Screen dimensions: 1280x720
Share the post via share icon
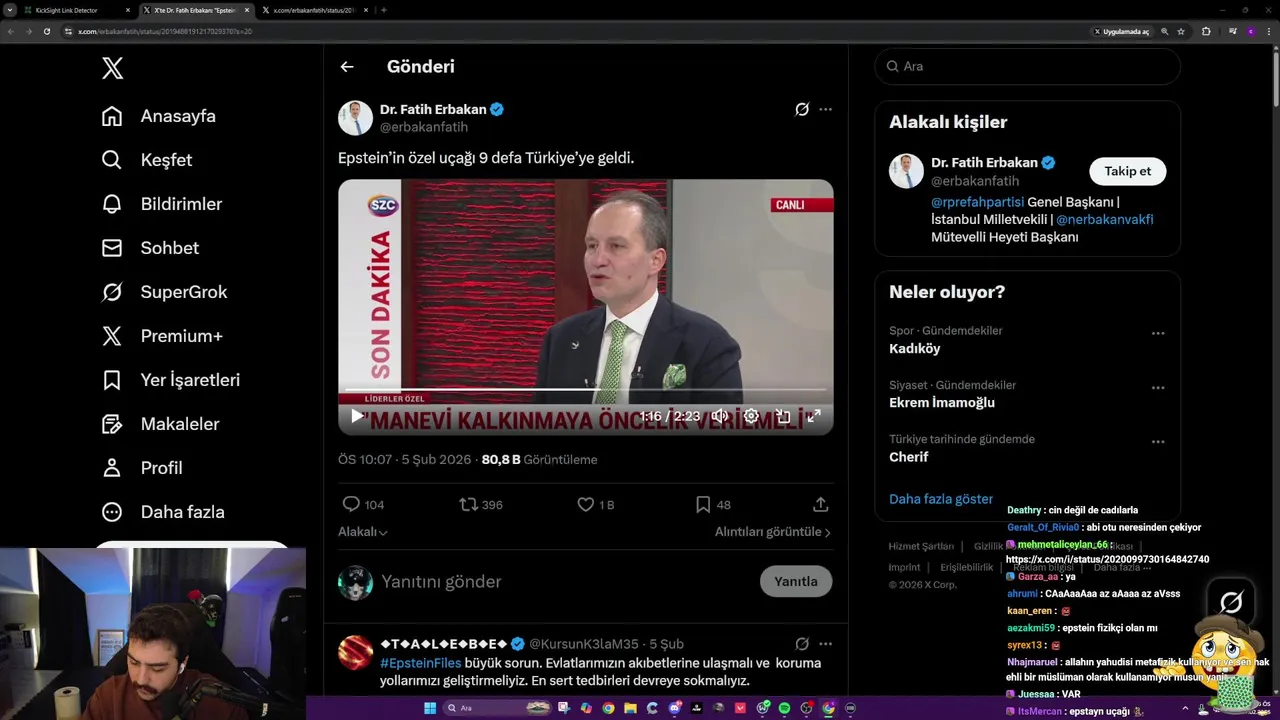(820, 505)
